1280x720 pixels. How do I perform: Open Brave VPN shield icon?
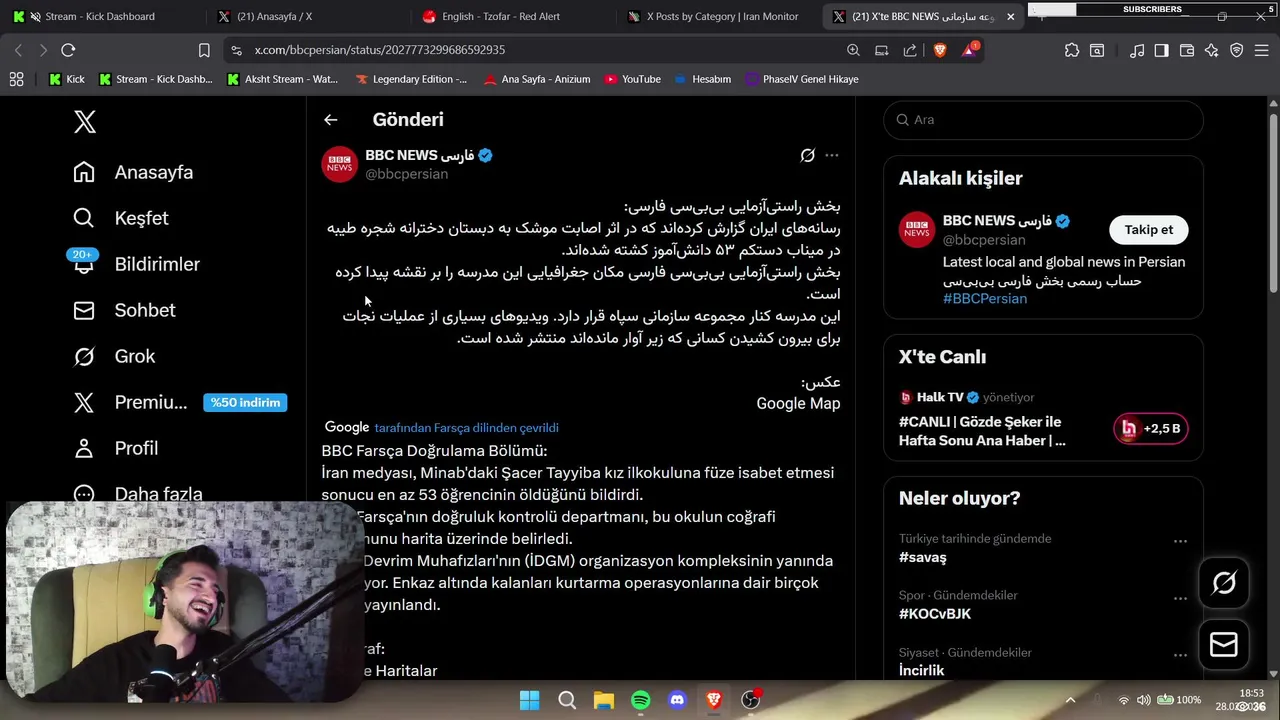pos(1237,50)
